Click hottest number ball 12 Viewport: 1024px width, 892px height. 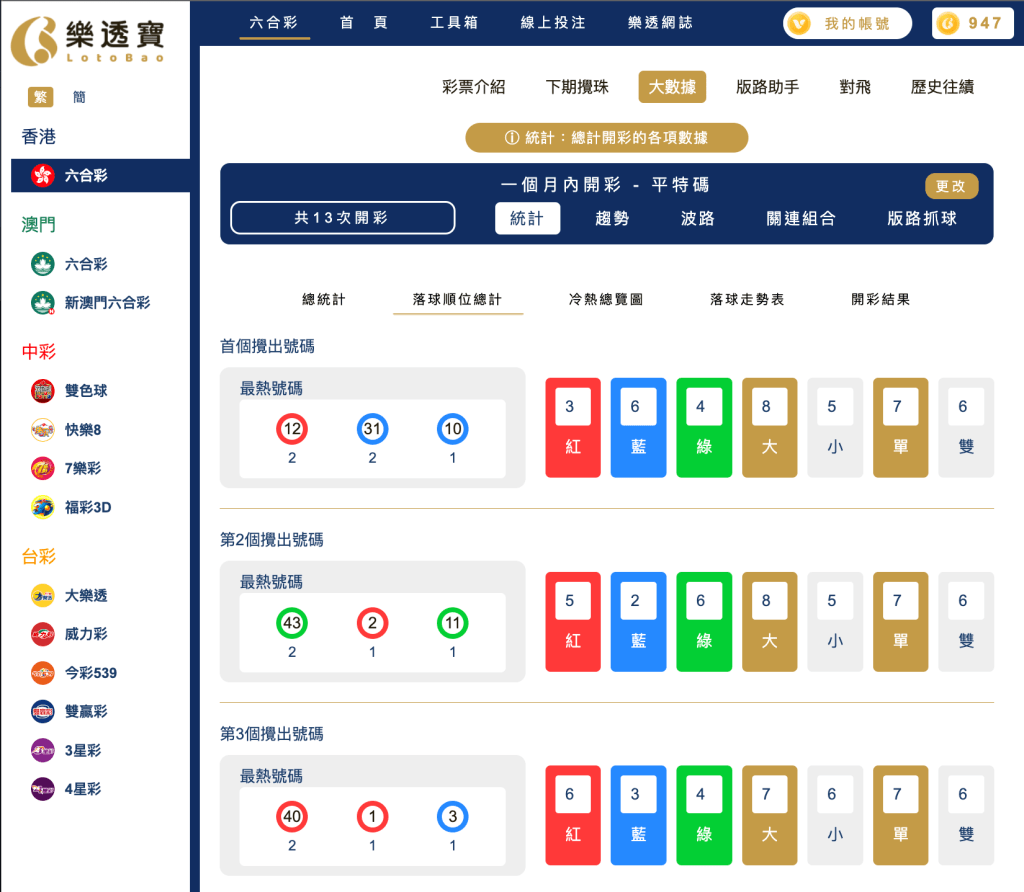tap(293, 429)
